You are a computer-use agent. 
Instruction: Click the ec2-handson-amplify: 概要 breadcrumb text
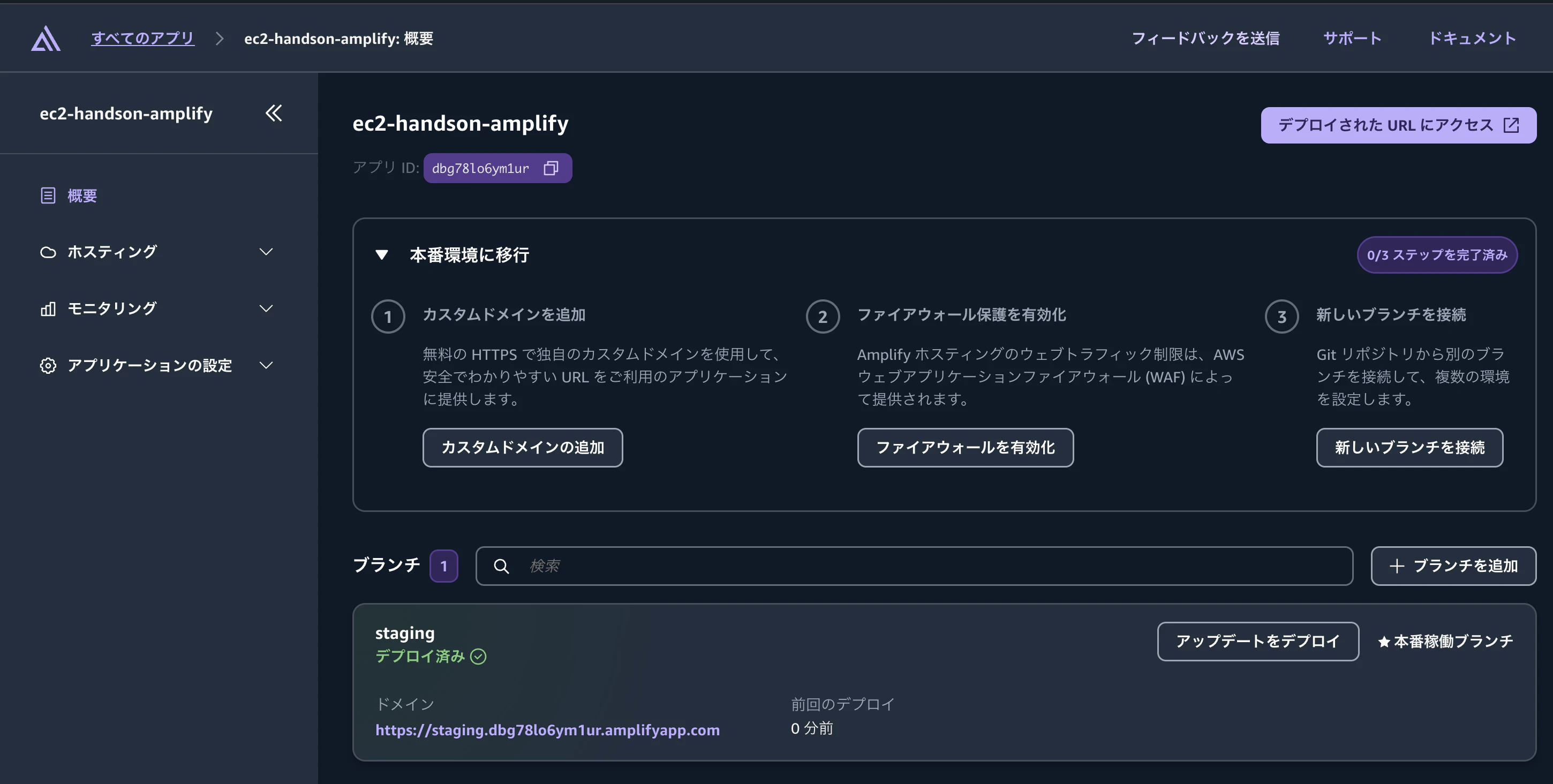pos(339,38)
